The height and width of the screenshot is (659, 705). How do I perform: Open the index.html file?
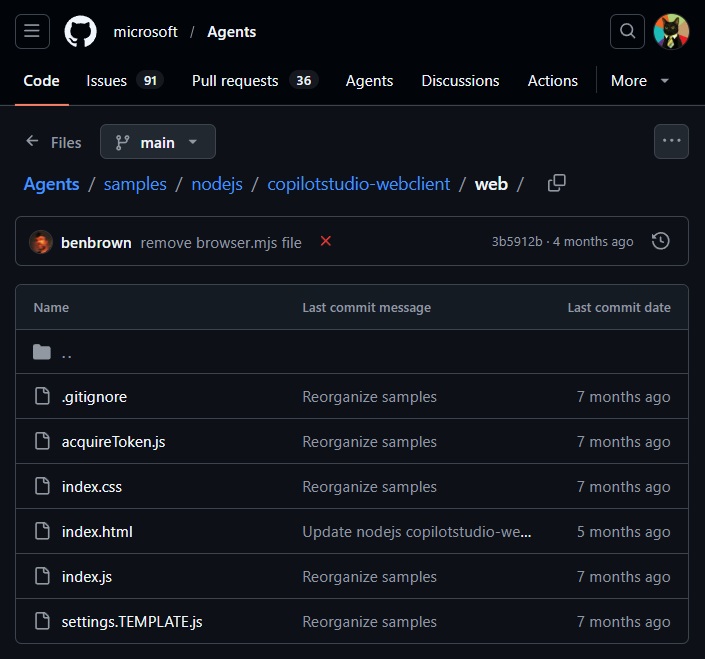97,532
